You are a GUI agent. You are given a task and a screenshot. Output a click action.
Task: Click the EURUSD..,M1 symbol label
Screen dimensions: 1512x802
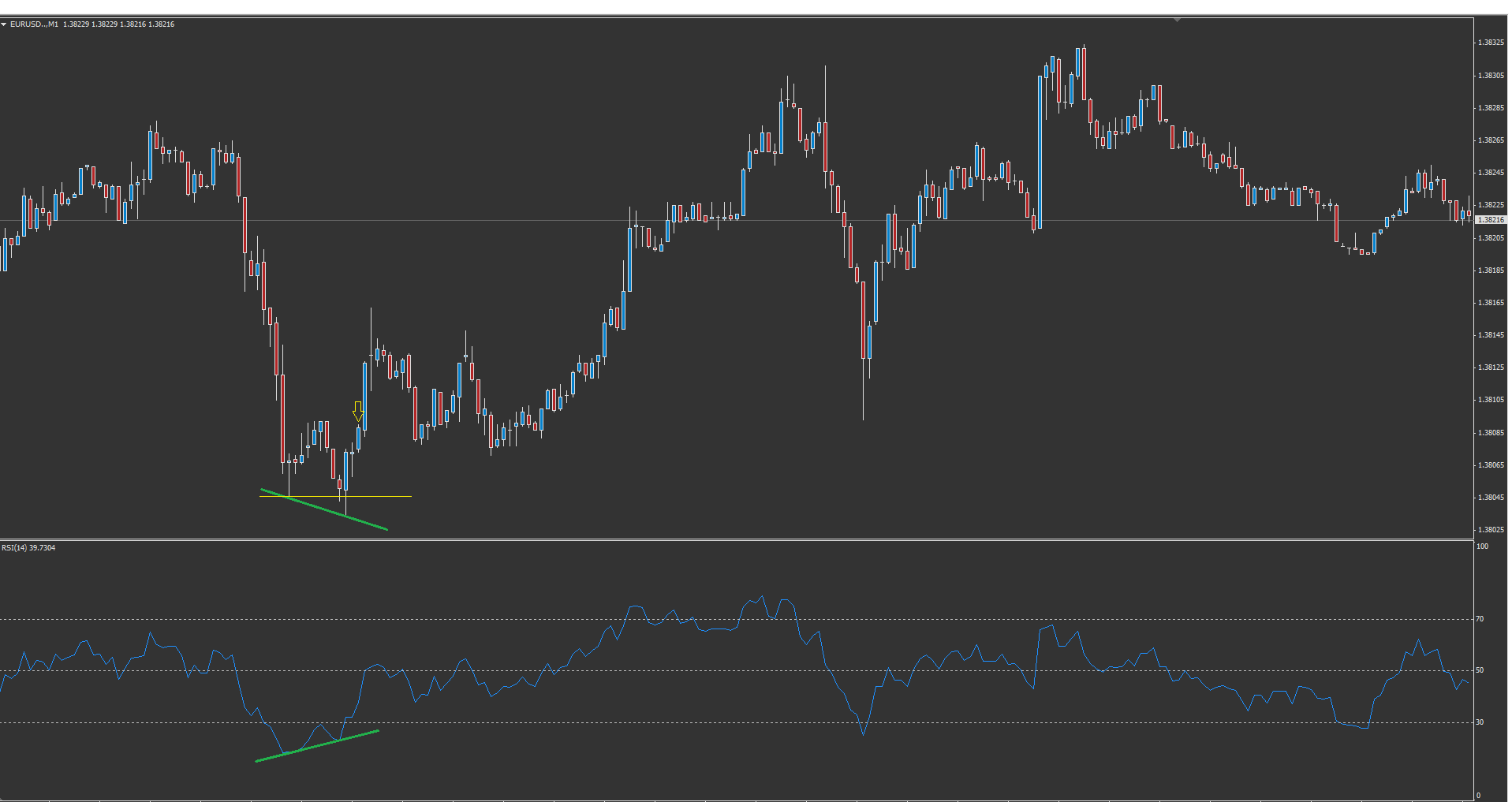[34, 24]
